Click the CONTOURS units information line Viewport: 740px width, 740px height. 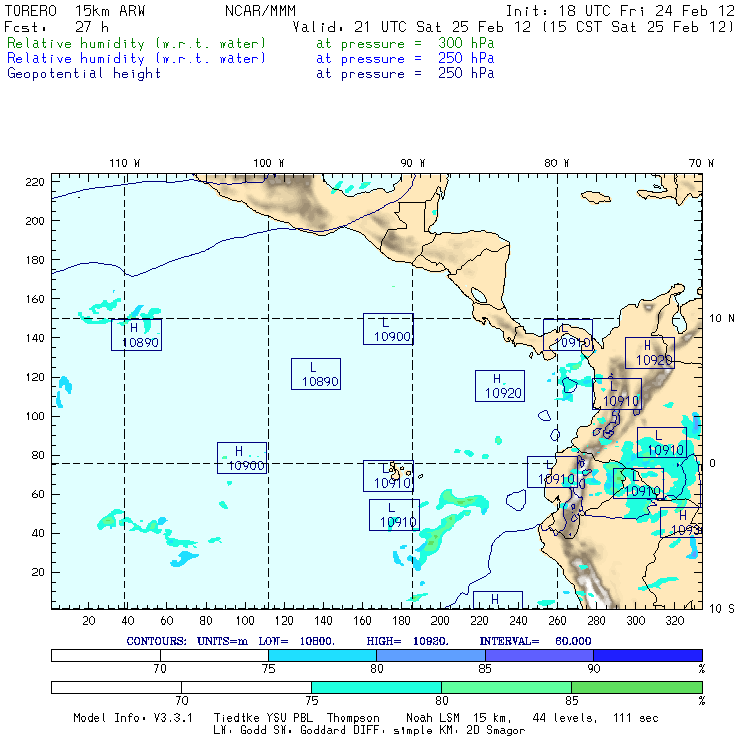click(359, 641)
